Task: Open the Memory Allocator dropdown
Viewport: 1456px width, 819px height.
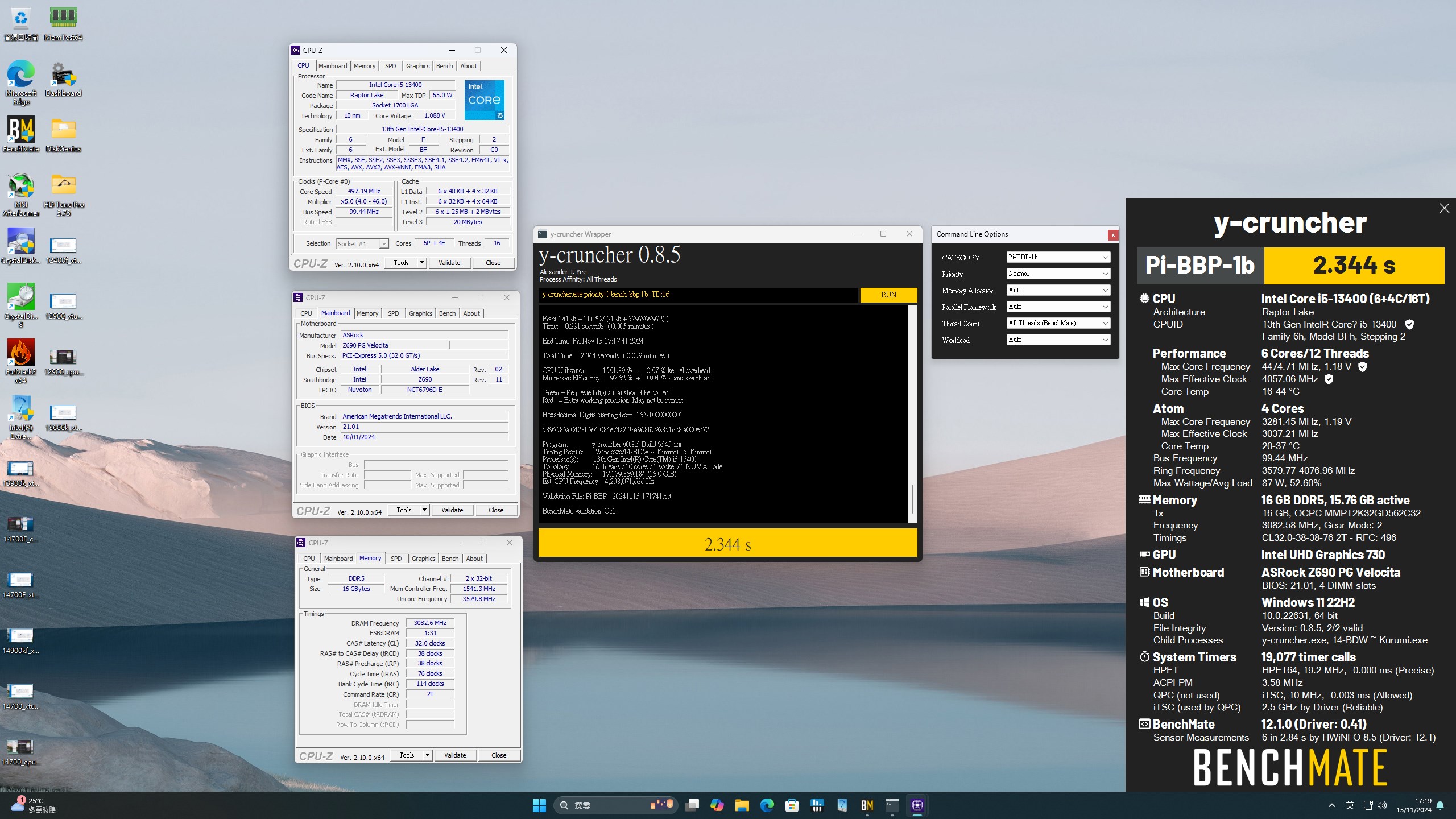Action: point(1058,290)
